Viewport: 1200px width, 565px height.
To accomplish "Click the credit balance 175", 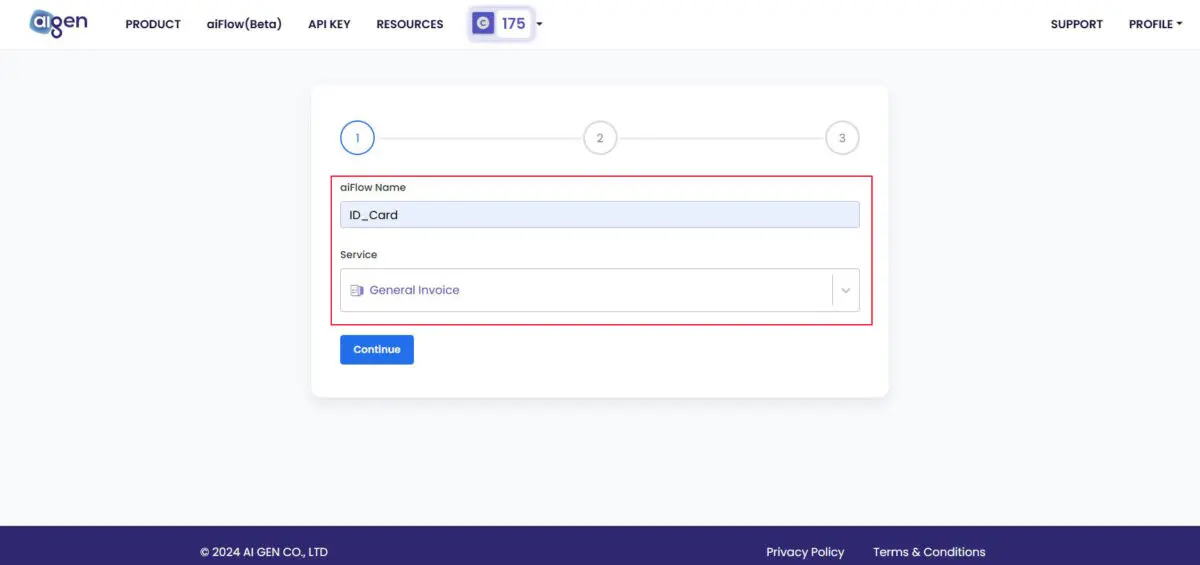I will (513, 24).
